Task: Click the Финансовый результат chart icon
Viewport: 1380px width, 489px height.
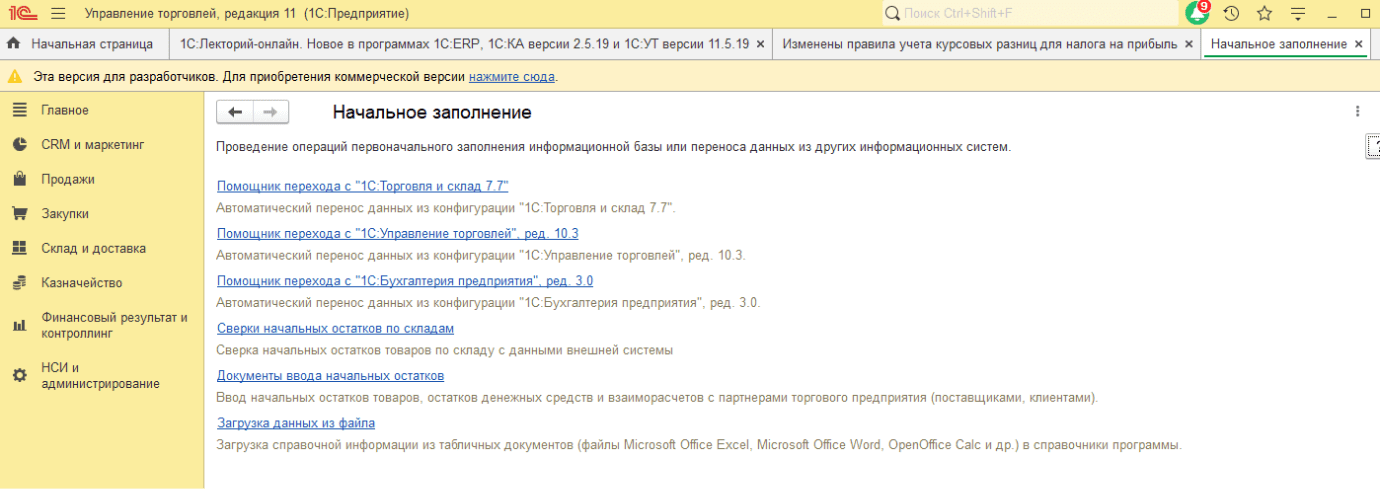Action: 19,326
